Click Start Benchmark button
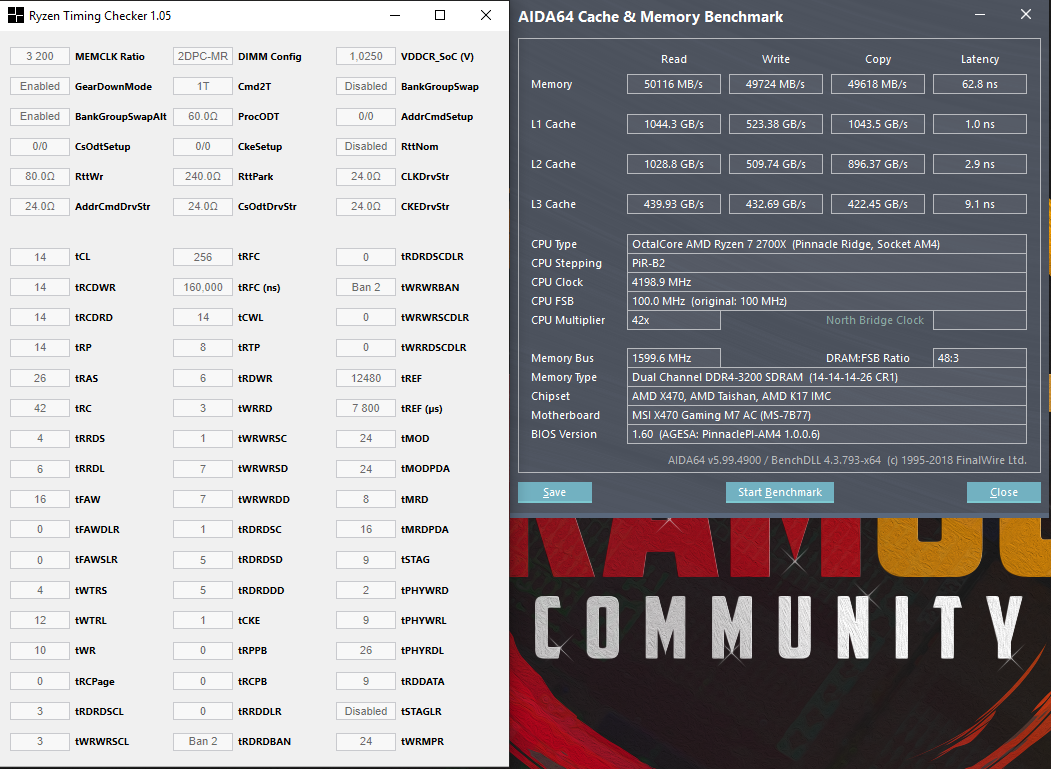Viewport: 1051px width, 769px height. 780,492
